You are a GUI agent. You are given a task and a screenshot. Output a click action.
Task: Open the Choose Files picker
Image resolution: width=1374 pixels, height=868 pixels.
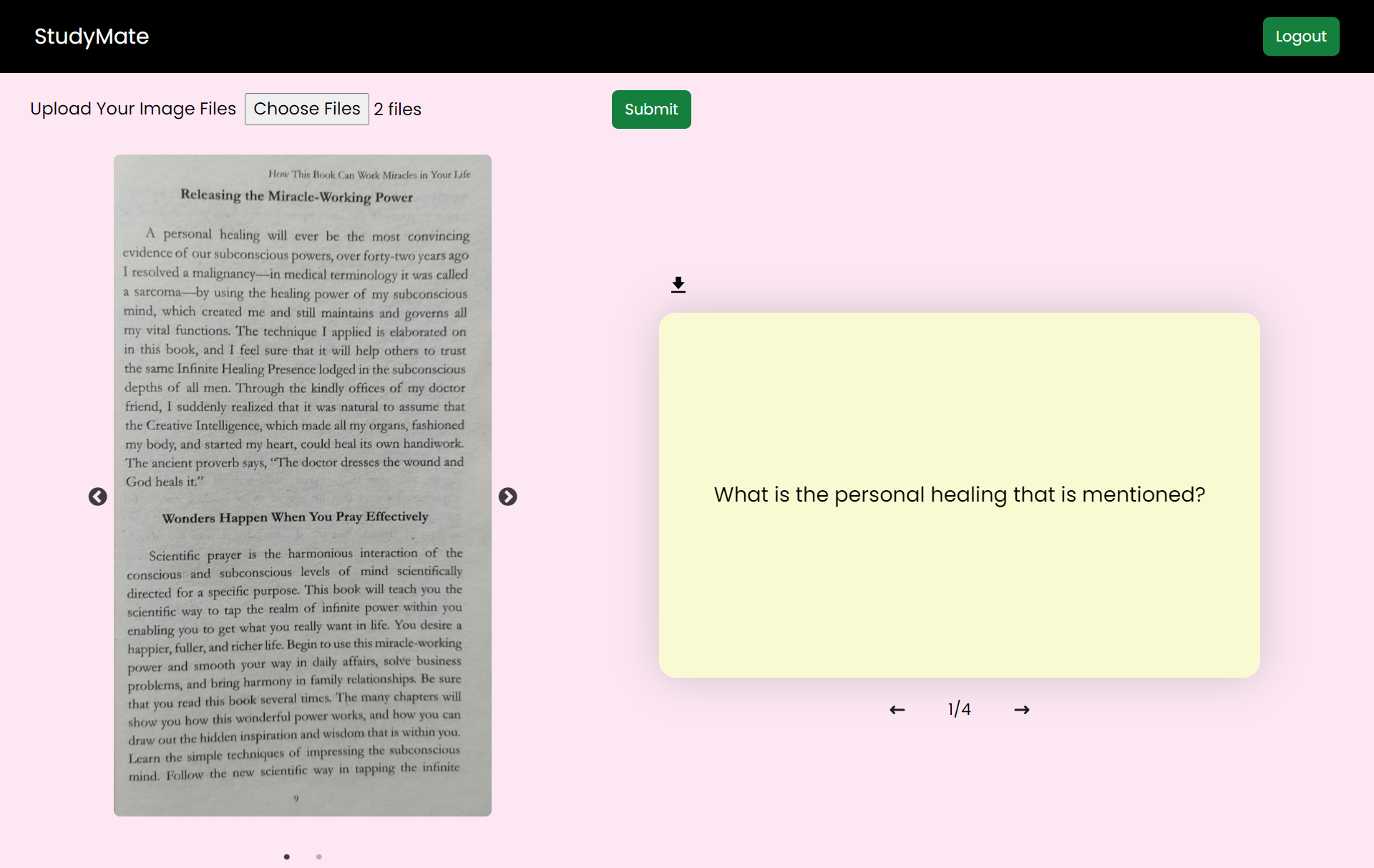306,109
